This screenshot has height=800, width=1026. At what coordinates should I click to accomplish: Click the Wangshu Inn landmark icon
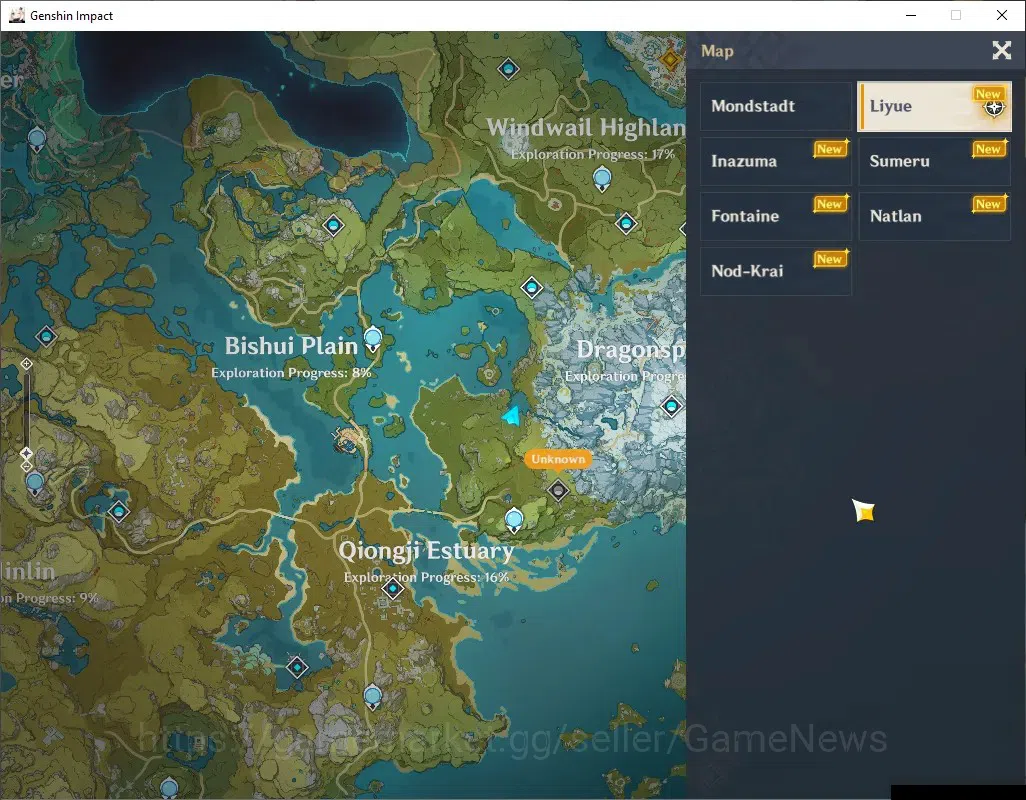click(346, 441)
